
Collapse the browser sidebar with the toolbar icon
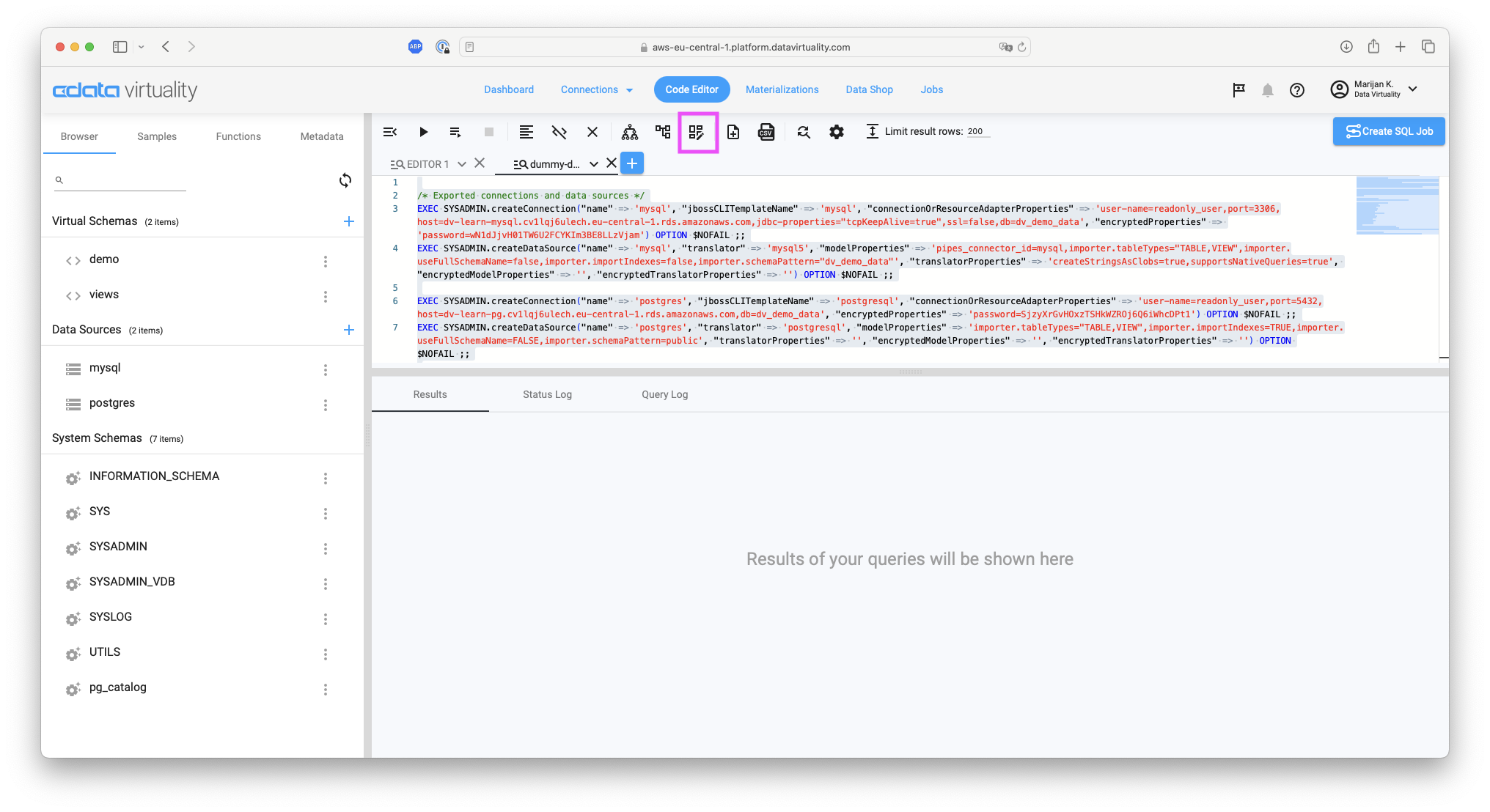click(x=390, y=132)
